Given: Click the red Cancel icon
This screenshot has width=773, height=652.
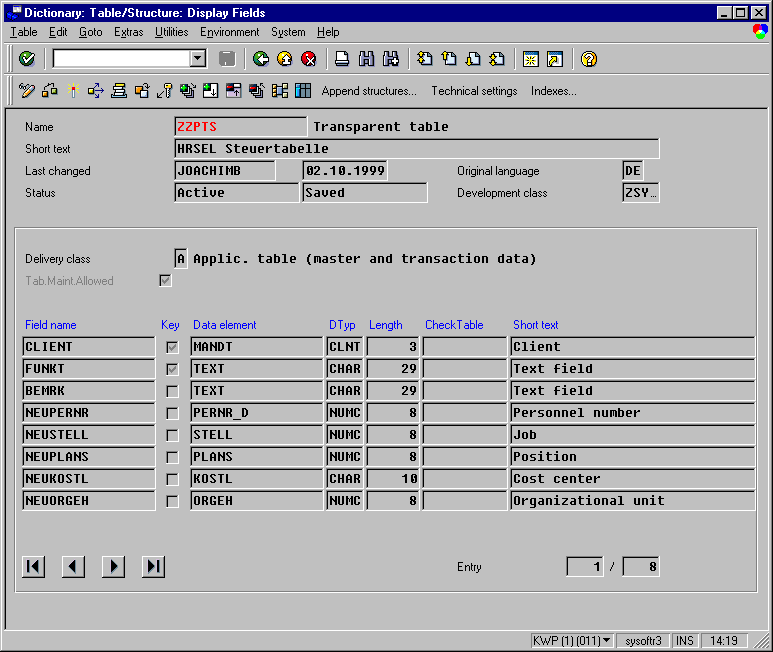Looking at the screenshot, I should click(309, 59).
